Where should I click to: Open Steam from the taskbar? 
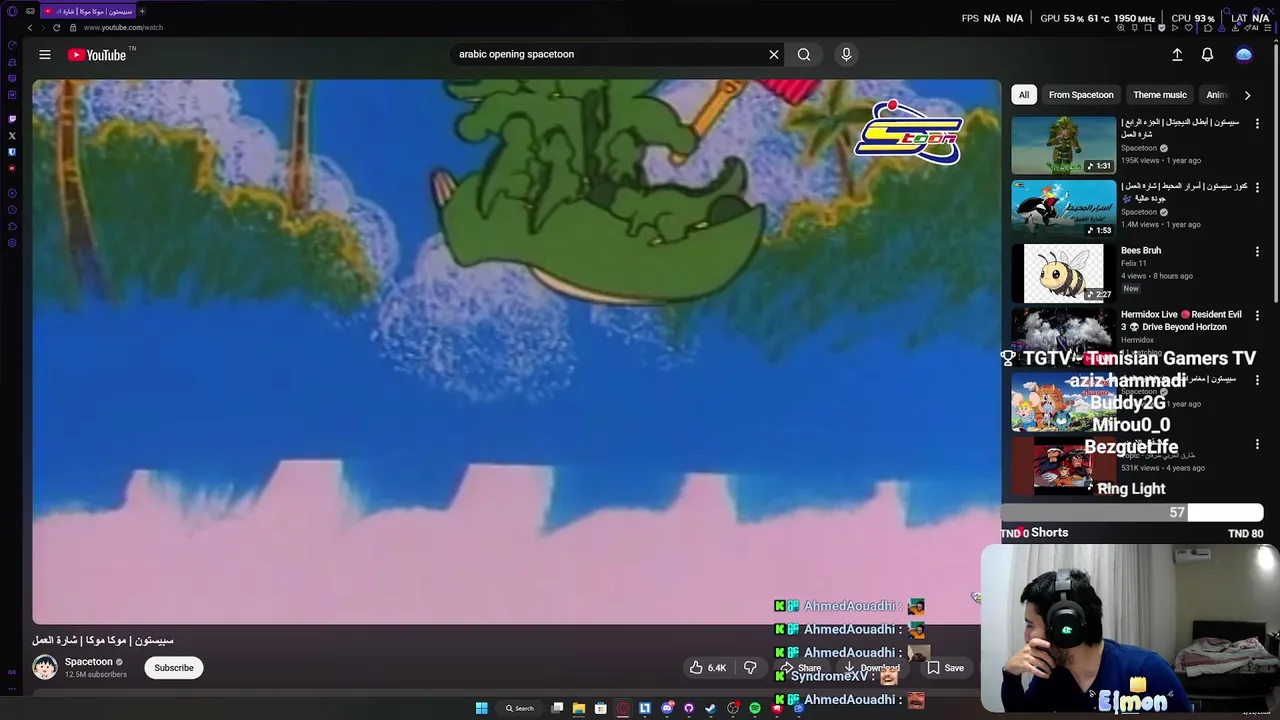click(711, 708)
